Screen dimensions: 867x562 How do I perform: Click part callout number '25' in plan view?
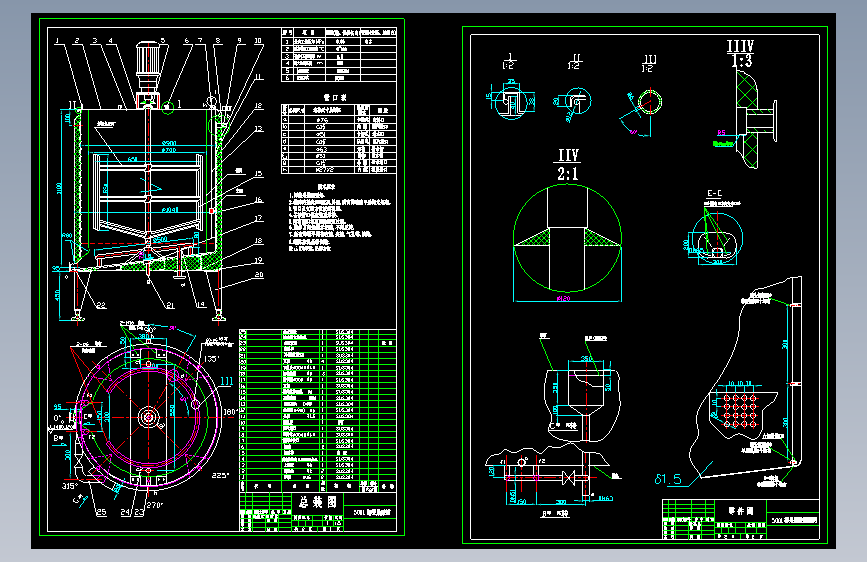pos(101,512)
